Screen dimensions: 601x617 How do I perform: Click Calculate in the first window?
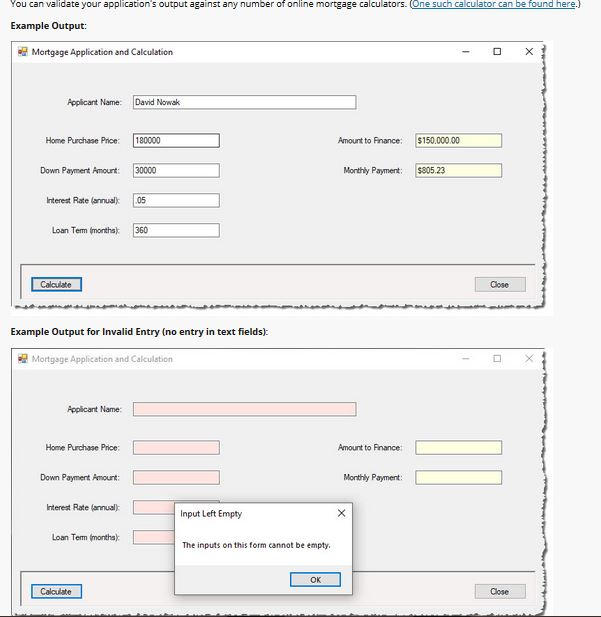pyautogui.click(x=56, y=284)
